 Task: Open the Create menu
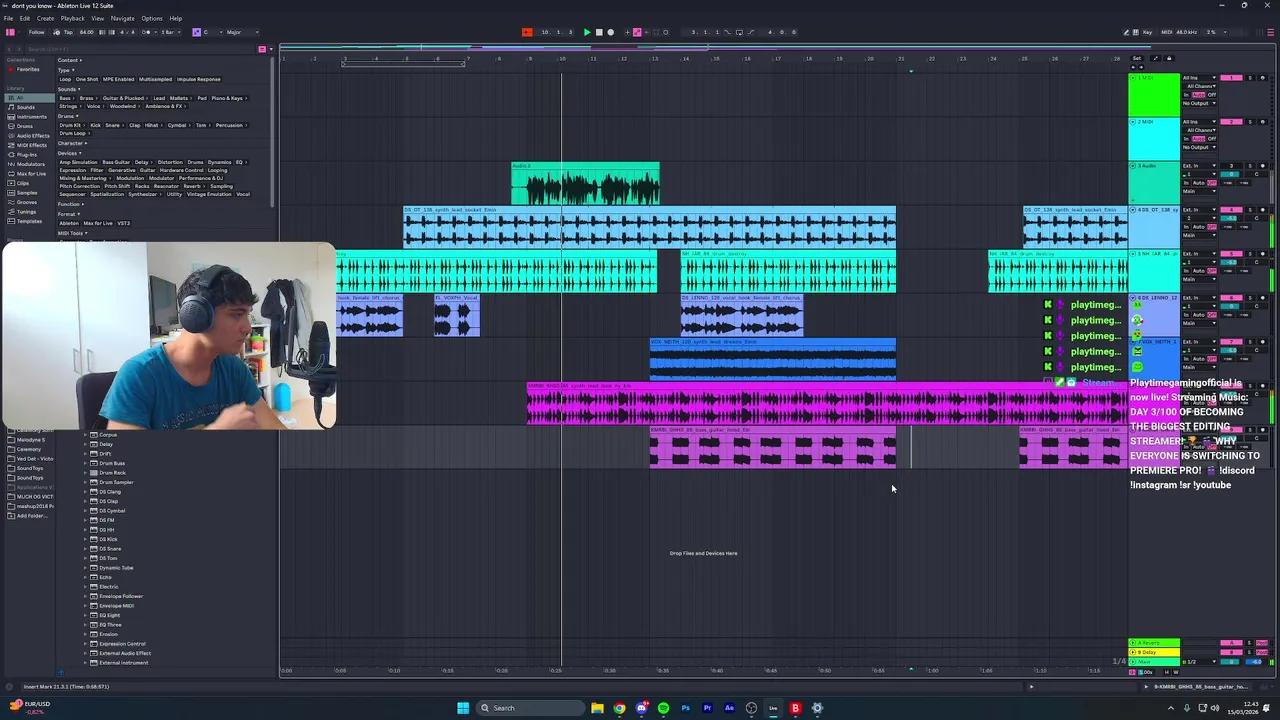(45, 18)
